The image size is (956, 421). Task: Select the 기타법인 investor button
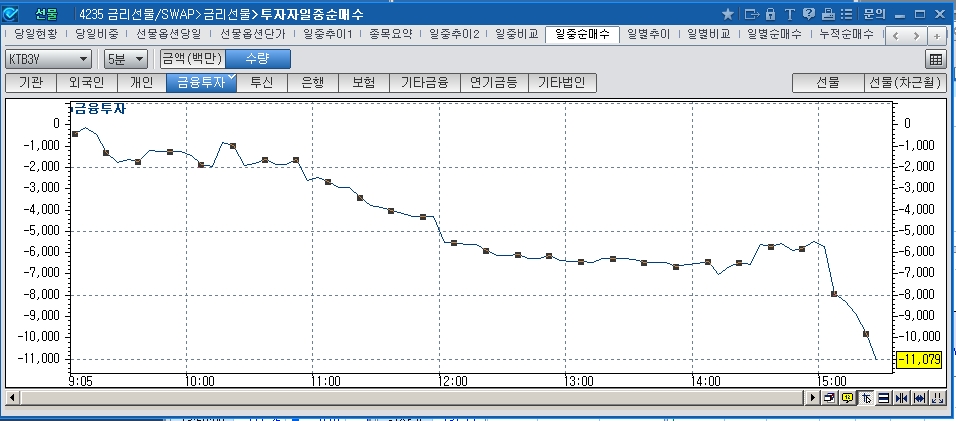tap(562, 82)
